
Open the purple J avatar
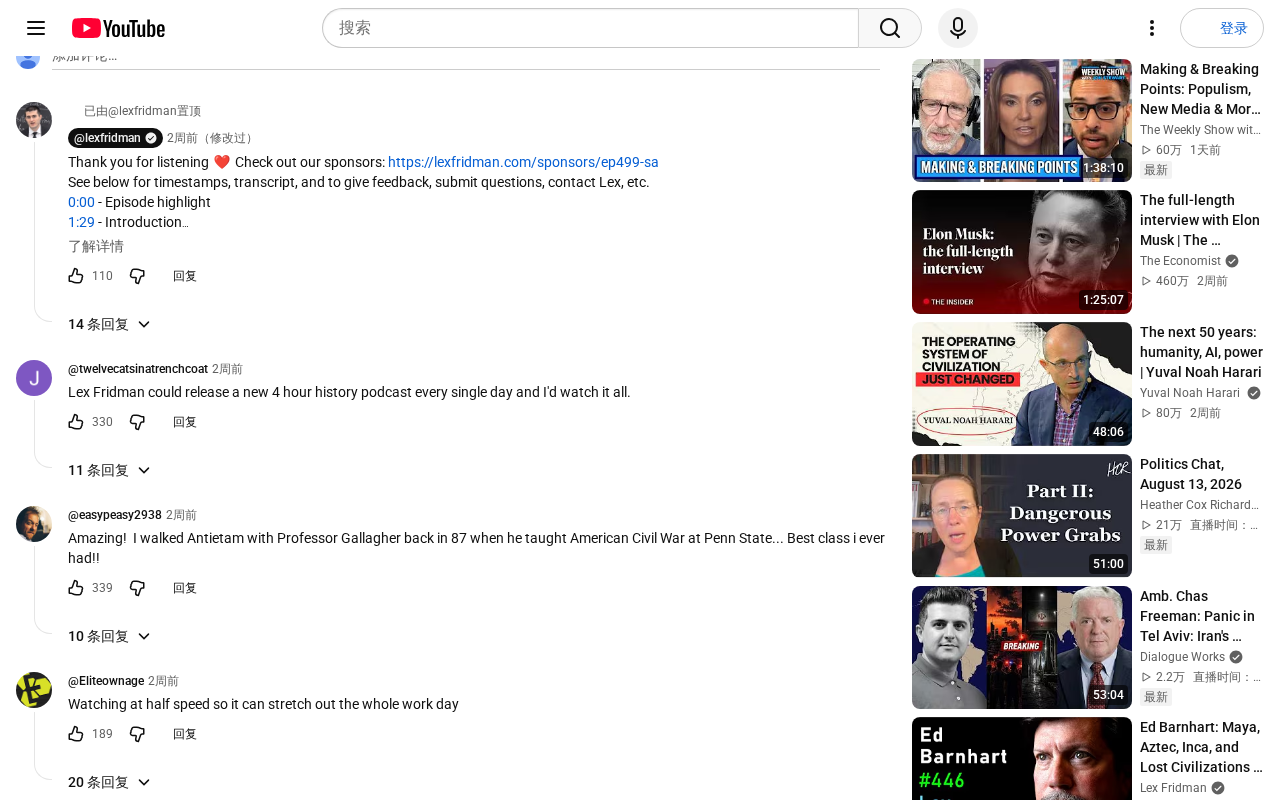(34, 378)
